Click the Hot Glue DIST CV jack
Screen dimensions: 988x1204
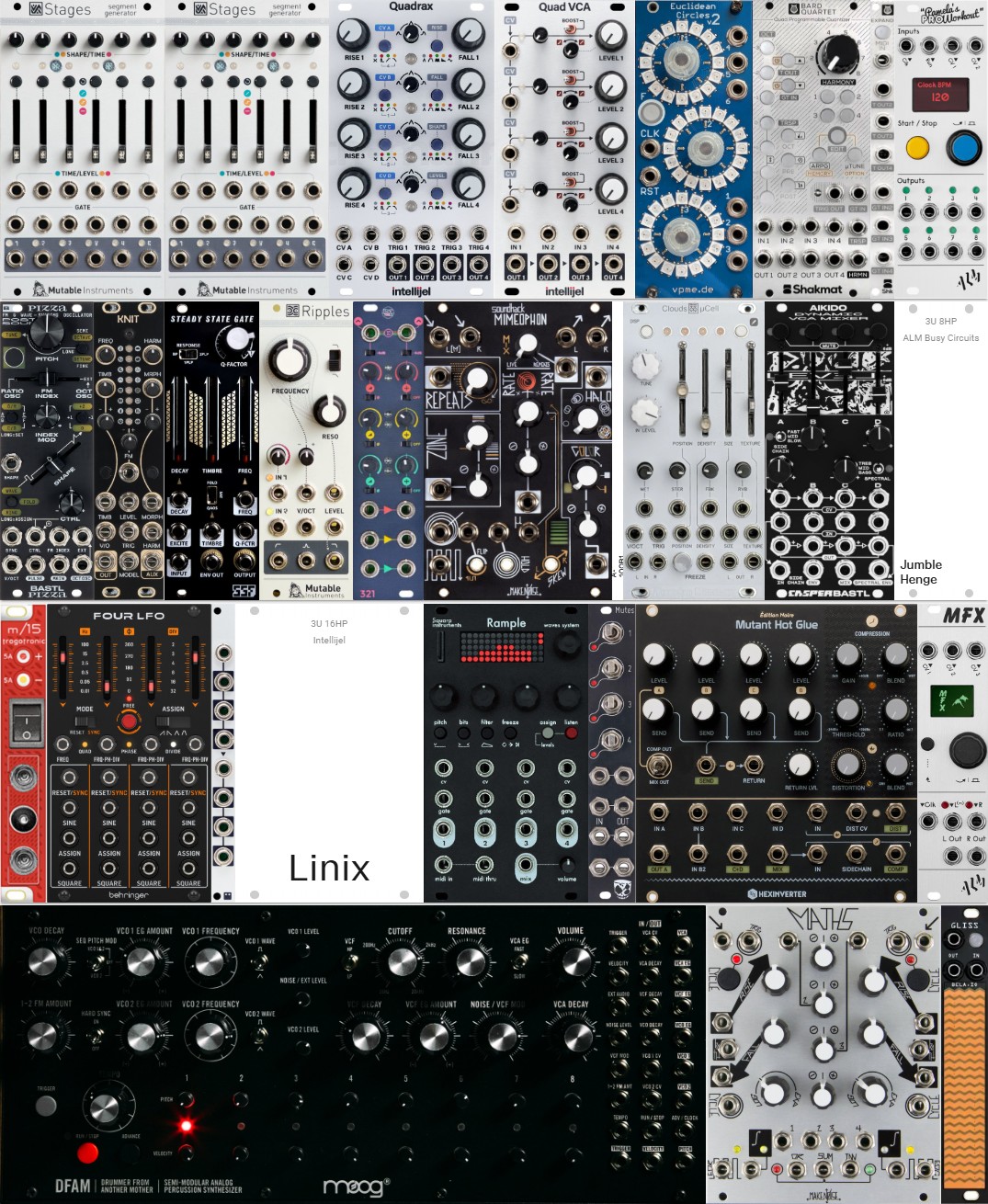(857, 812)
